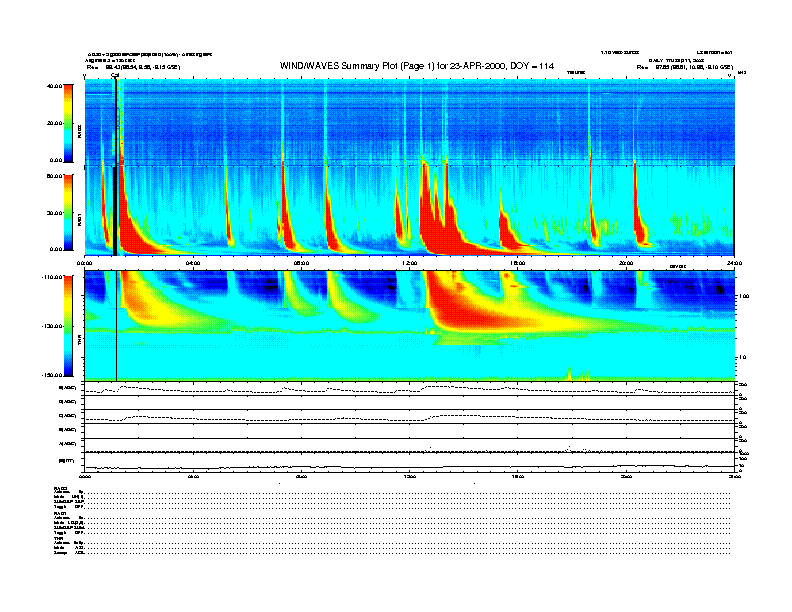Click the WIND/WAVES Summary Plot title
Image resolution: width=792 pixels, height=612 pixels.
point(417,66)
